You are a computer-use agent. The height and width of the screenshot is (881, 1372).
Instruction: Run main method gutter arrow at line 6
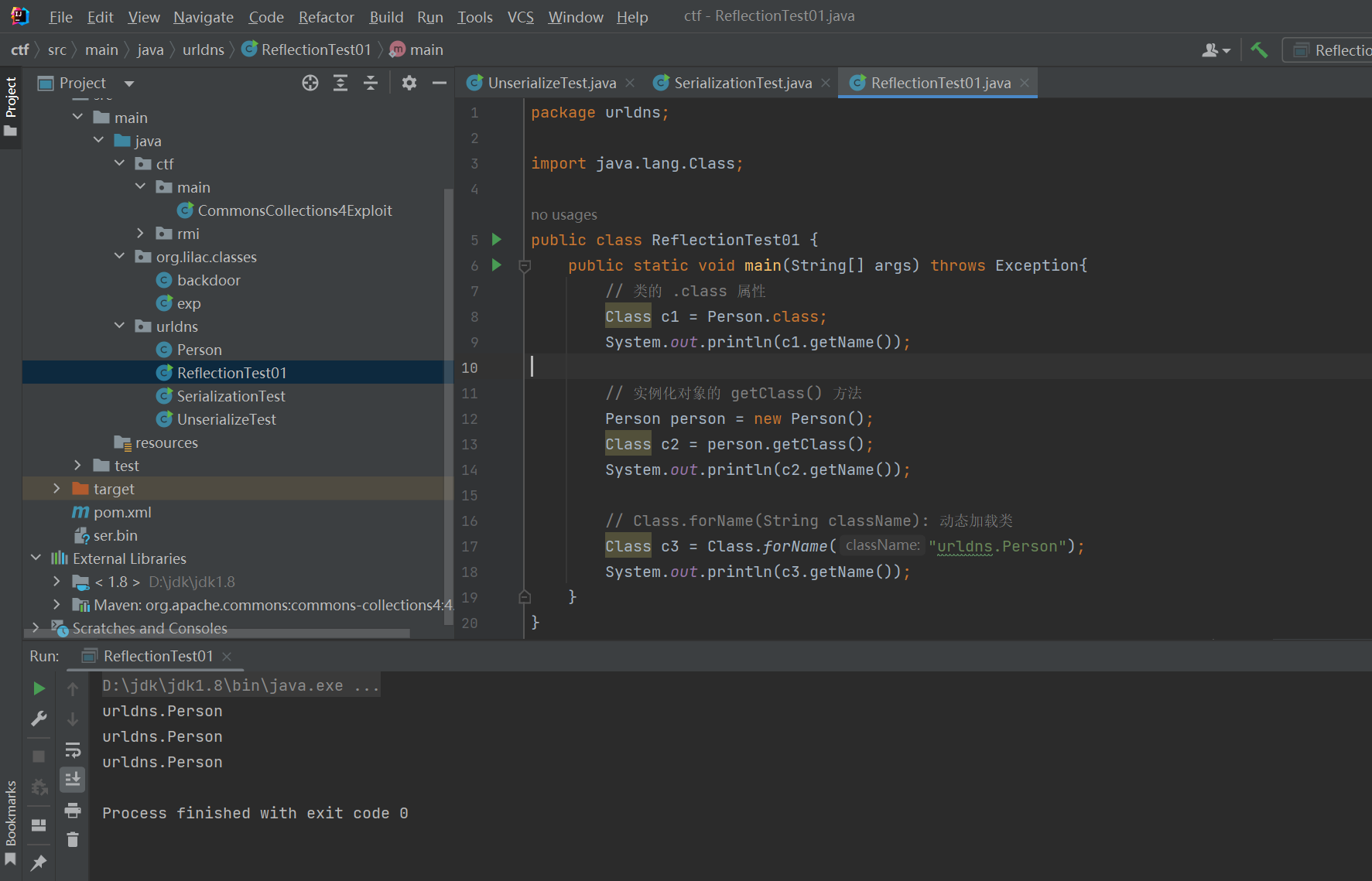coord(497,265)
